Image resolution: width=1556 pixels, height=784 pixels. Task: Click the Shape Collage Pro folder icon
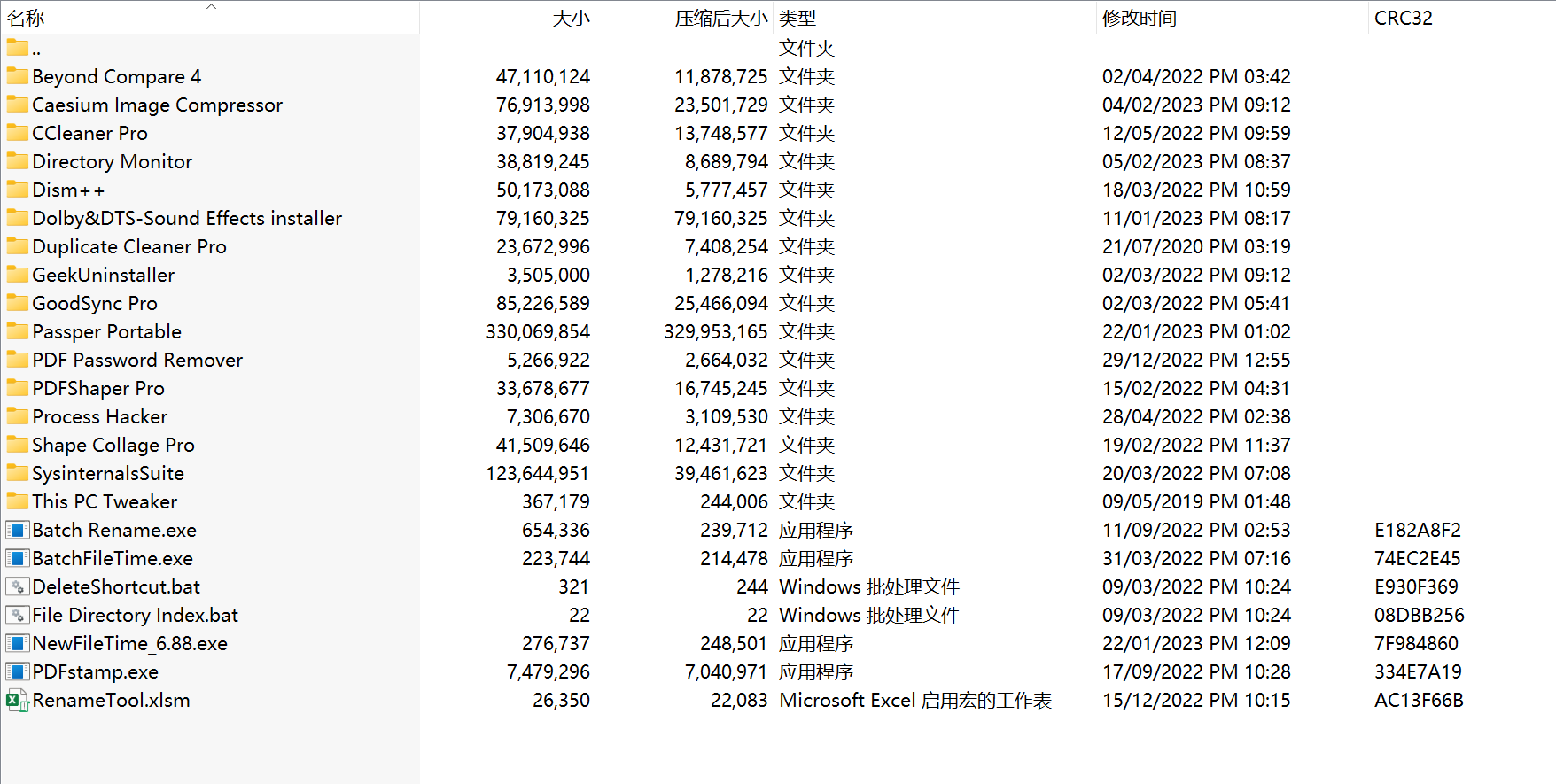[x=17, y=444]
